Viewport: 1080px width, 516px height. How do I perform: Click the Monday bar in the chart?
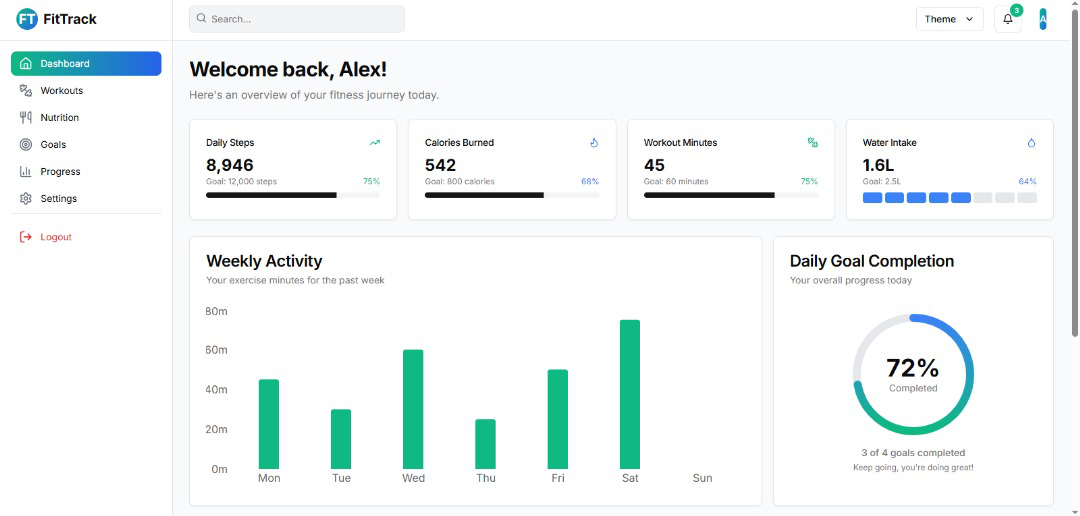click(x=269, y=424)
